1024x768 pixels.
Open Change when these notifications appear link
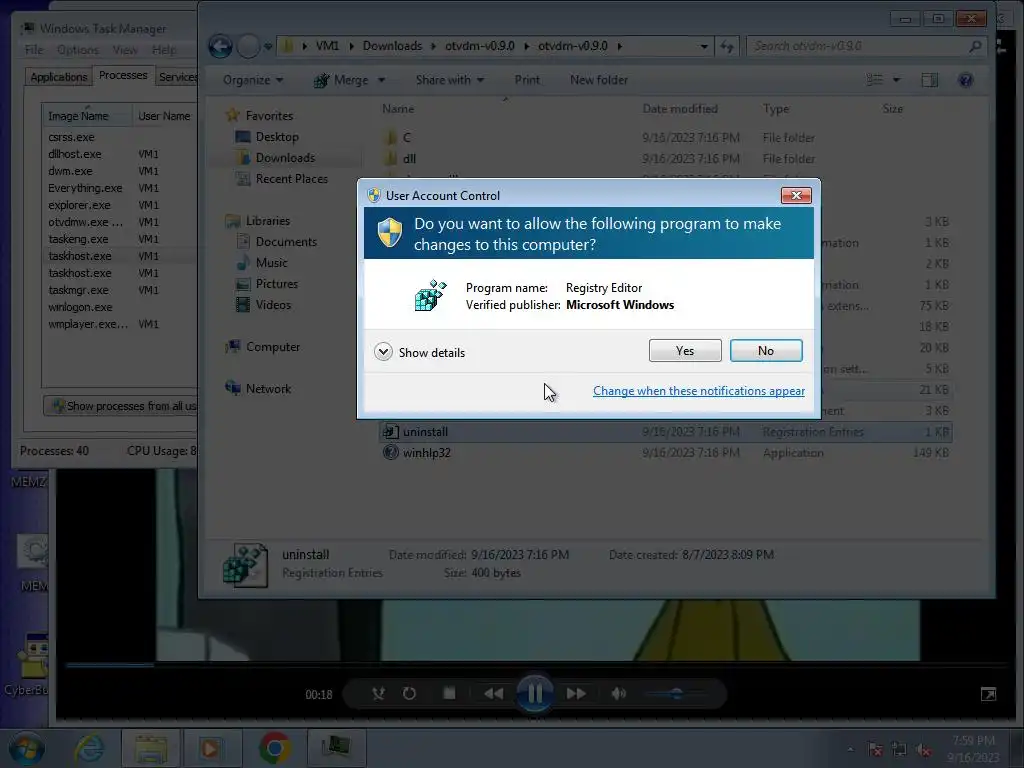(x=699, y=391)
